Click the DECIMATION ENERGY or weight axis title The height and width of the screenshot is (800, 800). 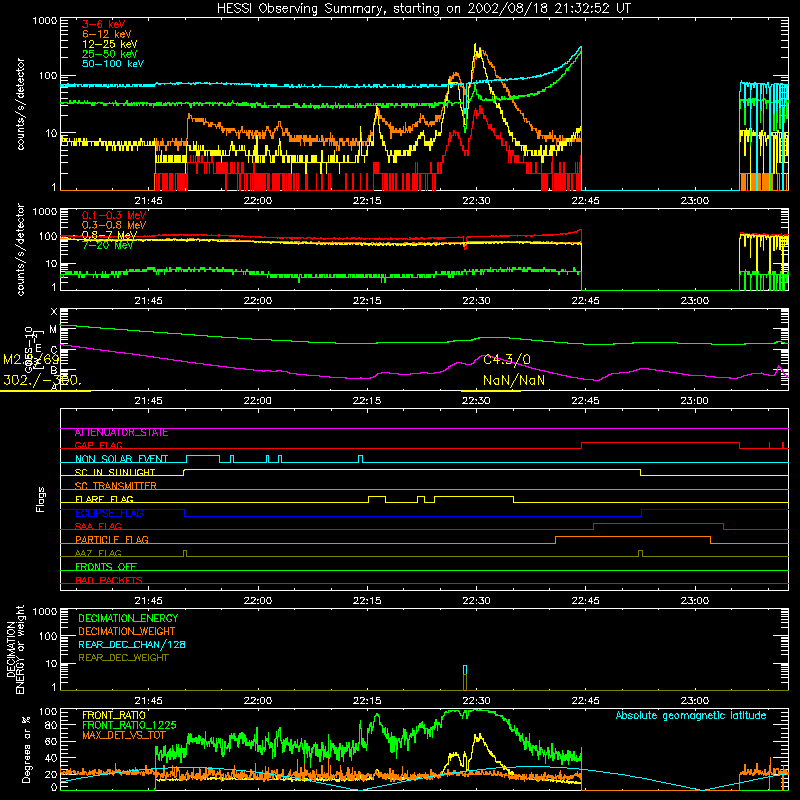point(15,649)
